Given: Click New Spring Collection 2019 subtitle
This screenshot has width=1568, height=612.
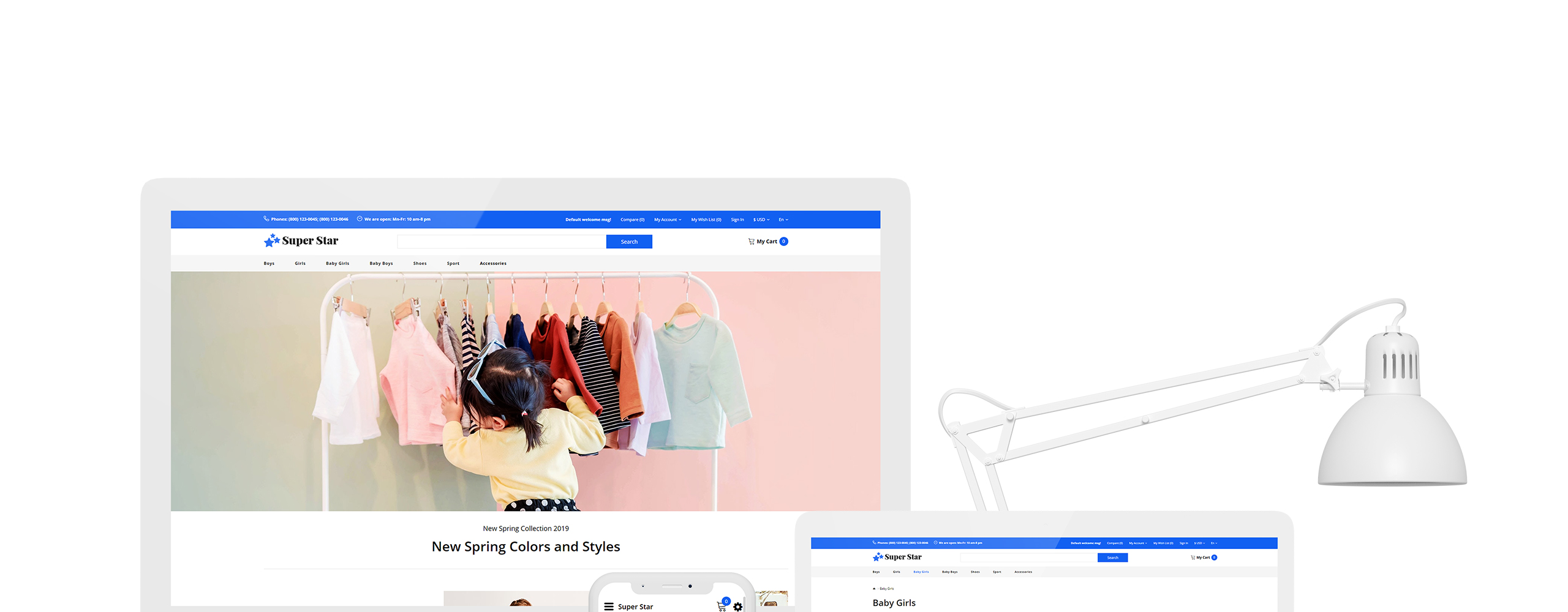Looking at the screenshot, I should pyautogui.click(x=526, y=528).
